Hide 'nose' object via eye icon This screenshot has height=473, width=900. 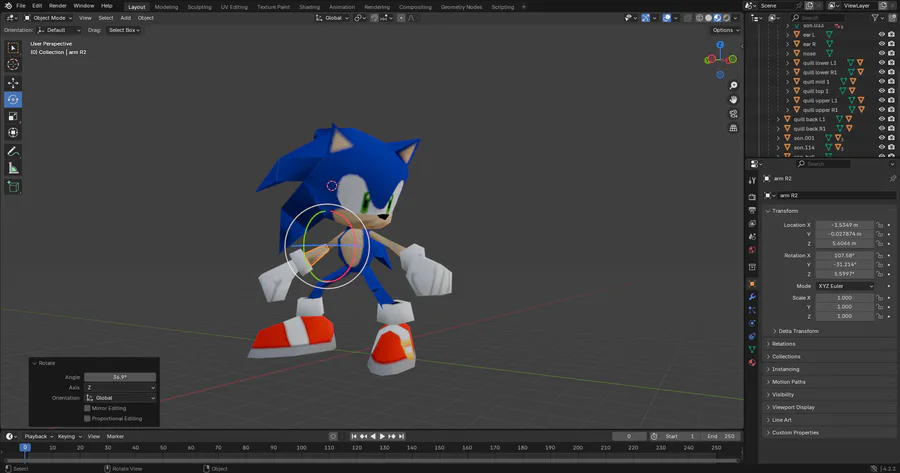coord(882,53)
